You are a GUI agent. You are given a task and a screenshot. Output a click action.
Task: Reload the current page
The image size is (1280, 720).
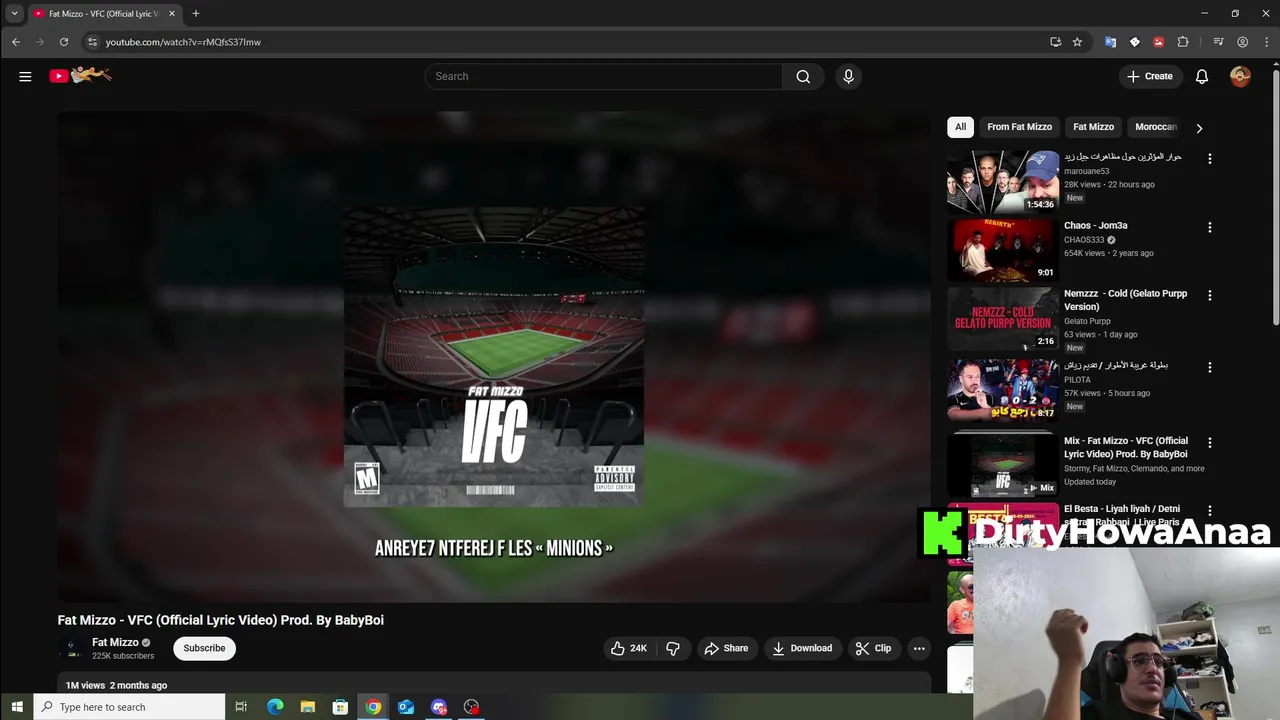point(63,42)
